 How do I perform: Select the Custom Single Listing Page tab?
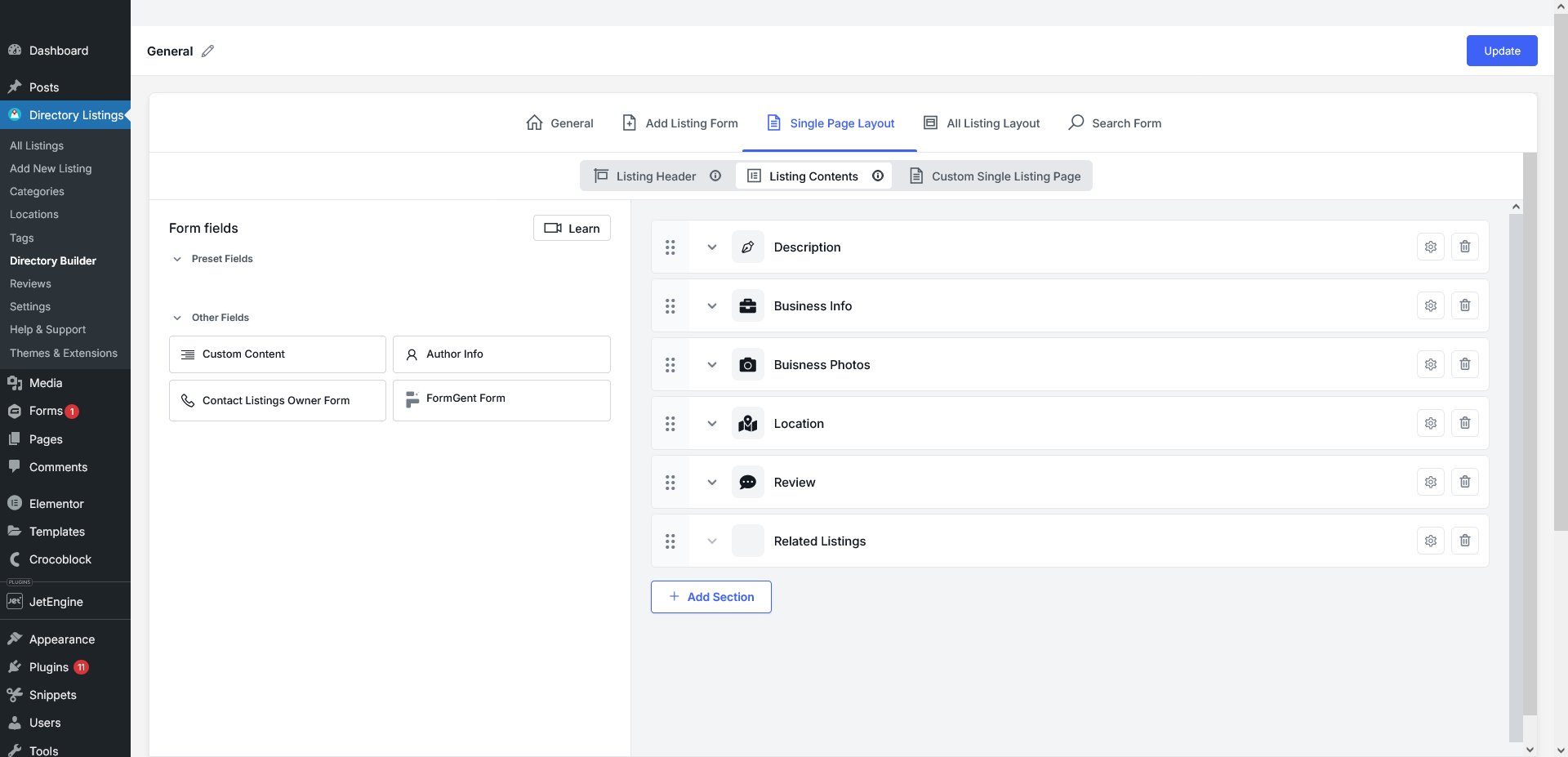coord(995,176)
